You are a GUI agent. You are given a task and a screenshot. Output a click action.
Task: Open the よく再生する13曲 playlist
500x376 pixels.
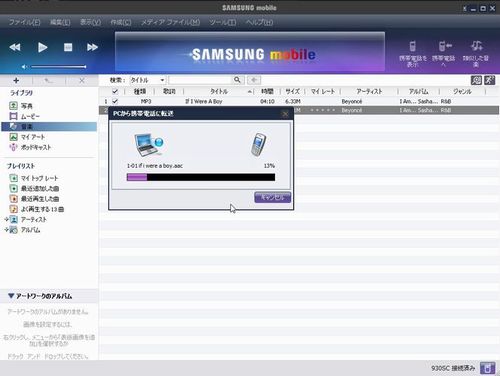coord(42,209)
